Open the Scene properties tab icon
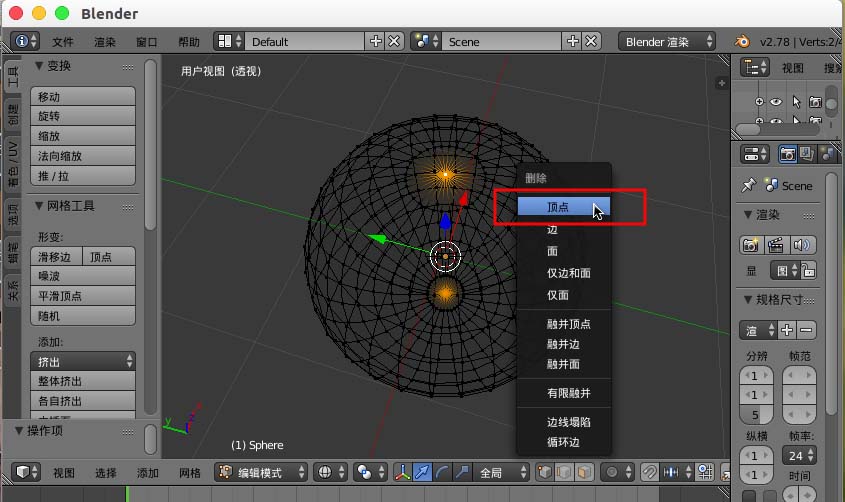Viewport: 845px width, 502px height. pos(828,154)
